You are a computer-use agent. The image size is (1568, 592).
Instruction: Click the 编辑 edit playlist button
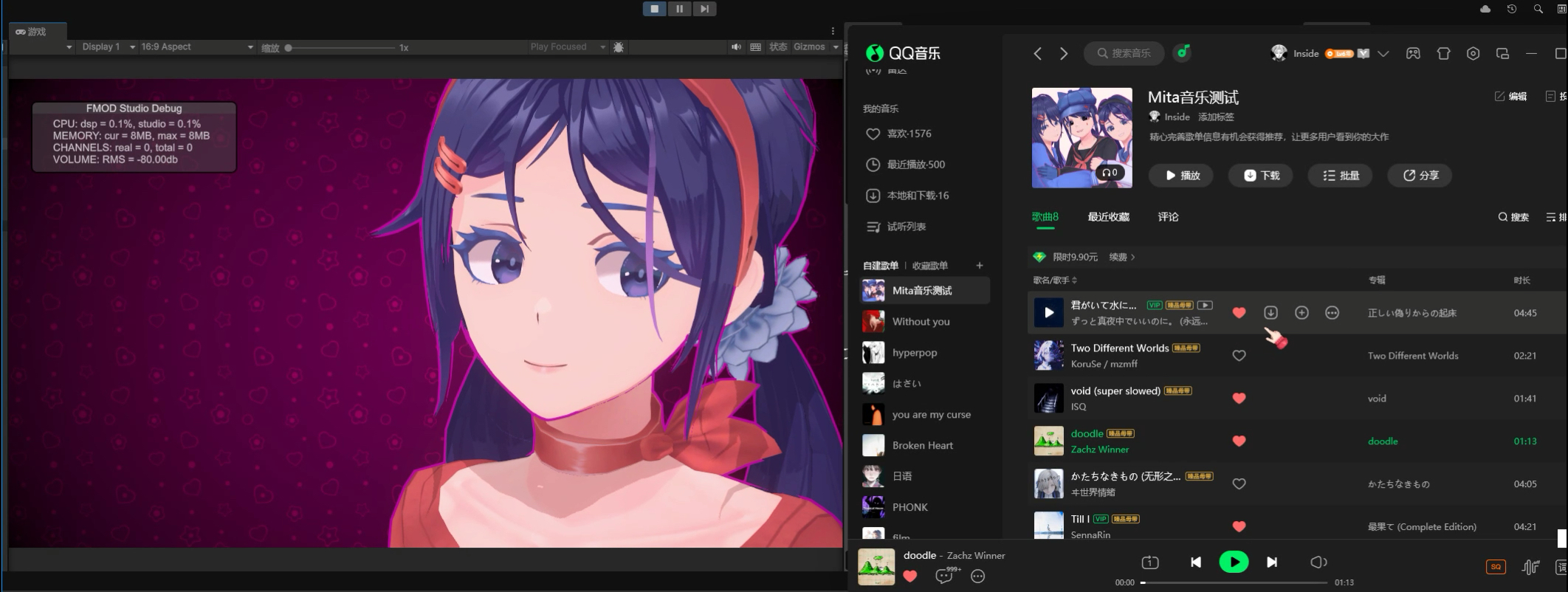(1510, 96)
